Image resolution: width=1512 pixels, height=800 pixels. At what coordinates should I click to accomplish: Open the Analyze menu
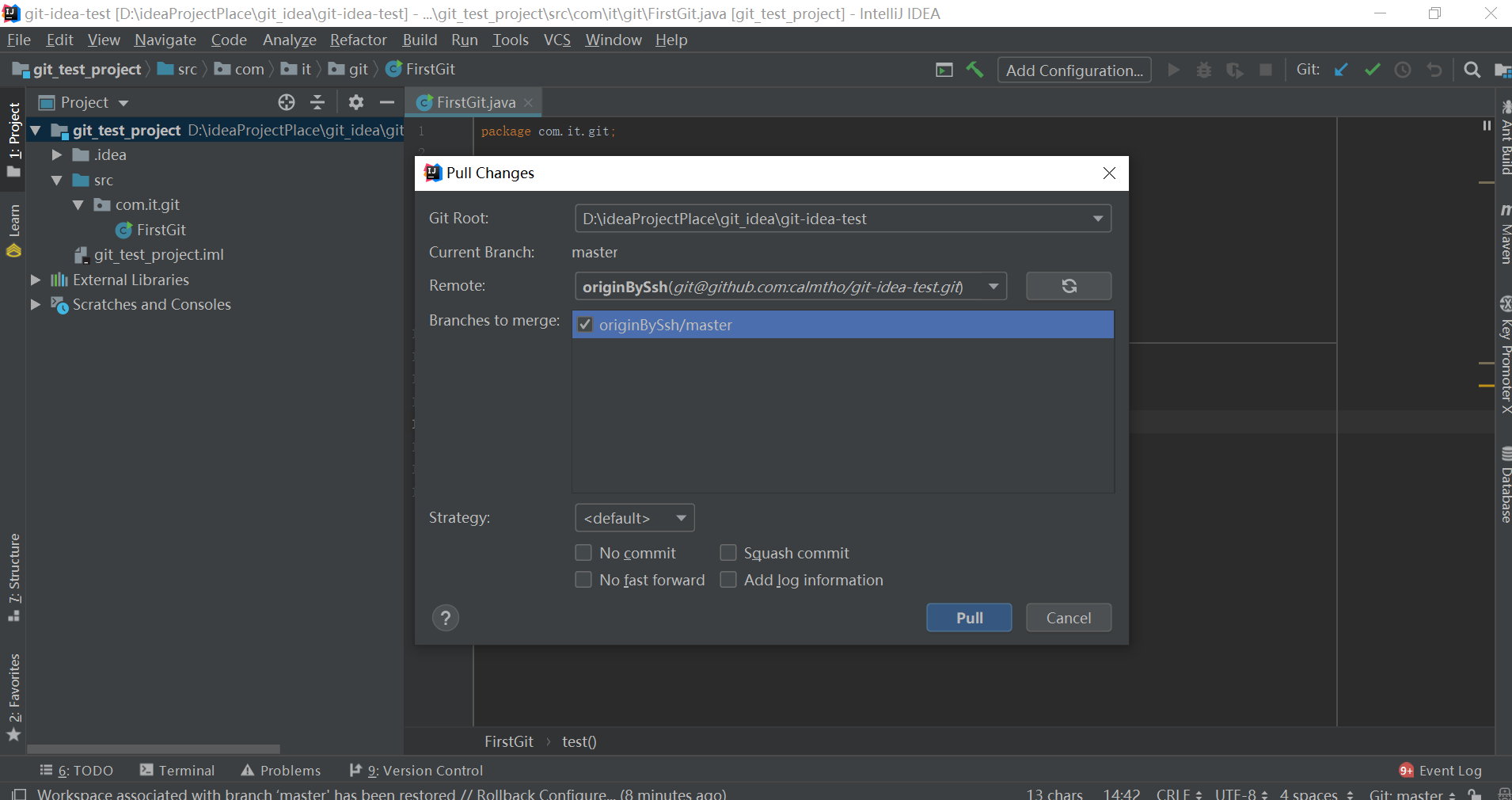tap(289, 40)
